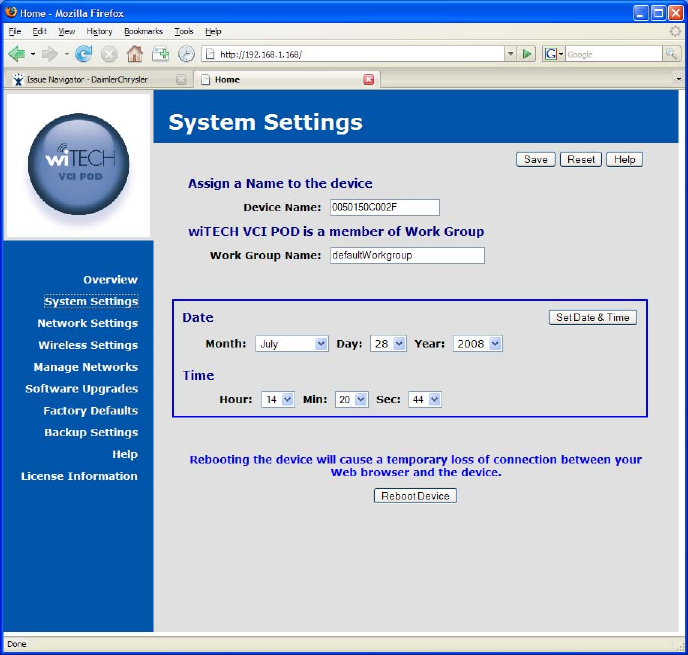Image resolution: width=688 pixels, height=655 pixels.
Task: Close the Home tab
Action: pos(369,79)
